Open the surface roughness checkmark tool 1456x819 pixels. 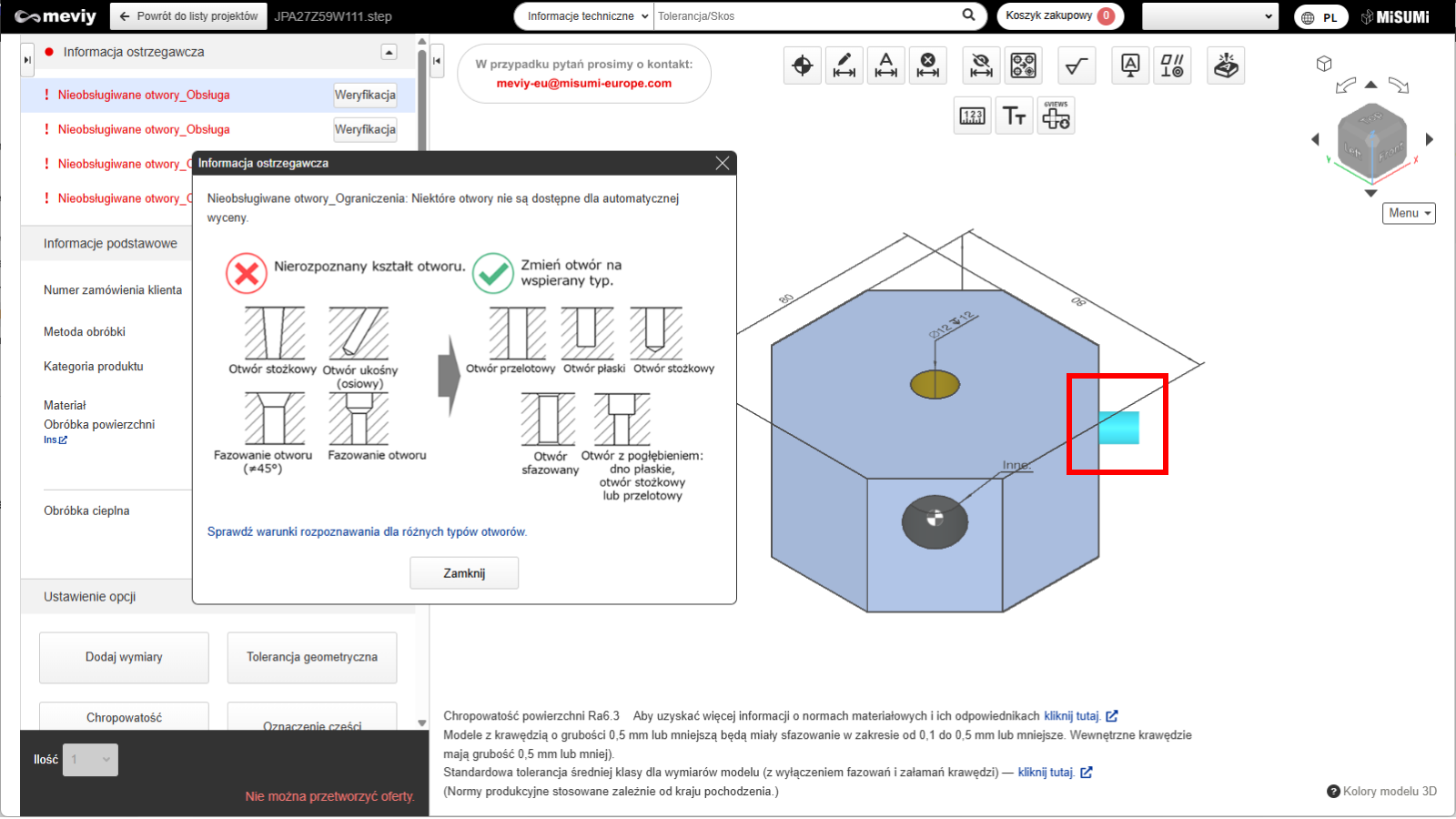(1077, 66)
